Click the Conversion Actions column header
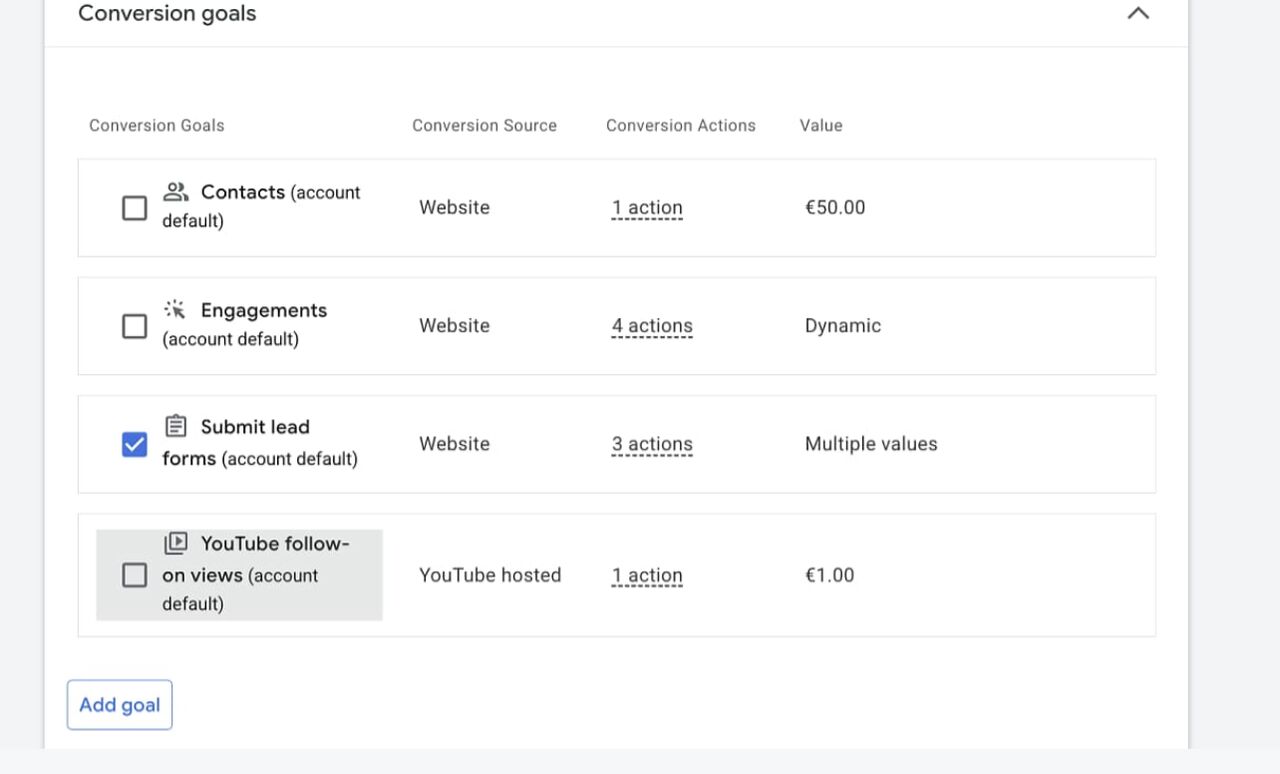 point(681,125)
